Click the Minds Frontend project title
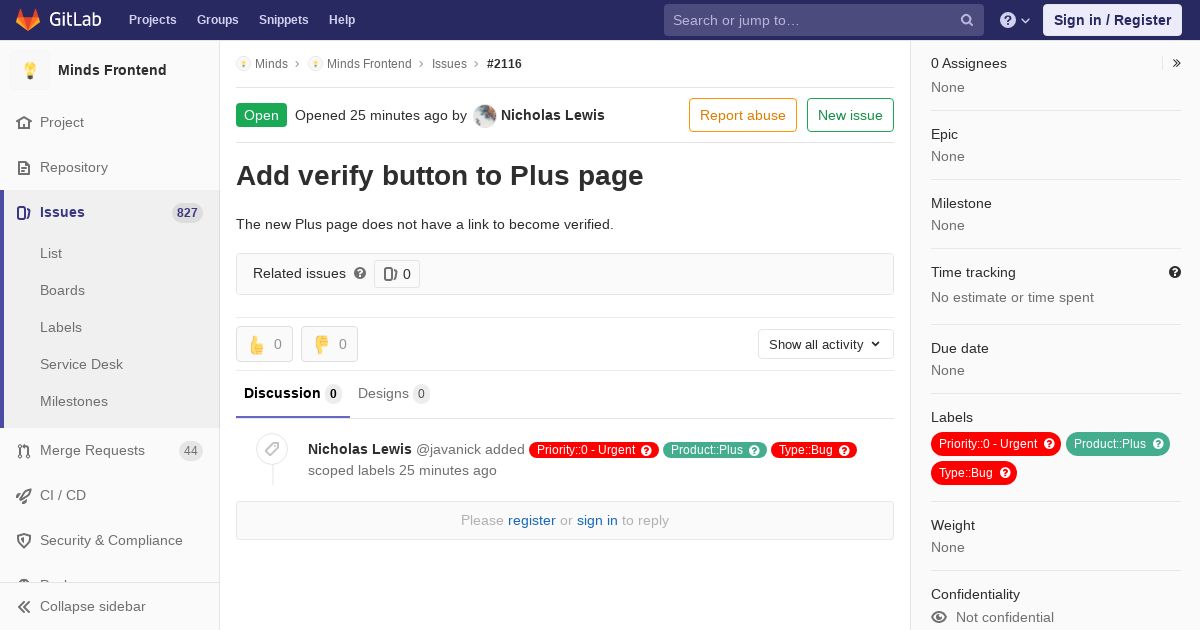This screenshot has height=630, width=1200. point(112,70)
